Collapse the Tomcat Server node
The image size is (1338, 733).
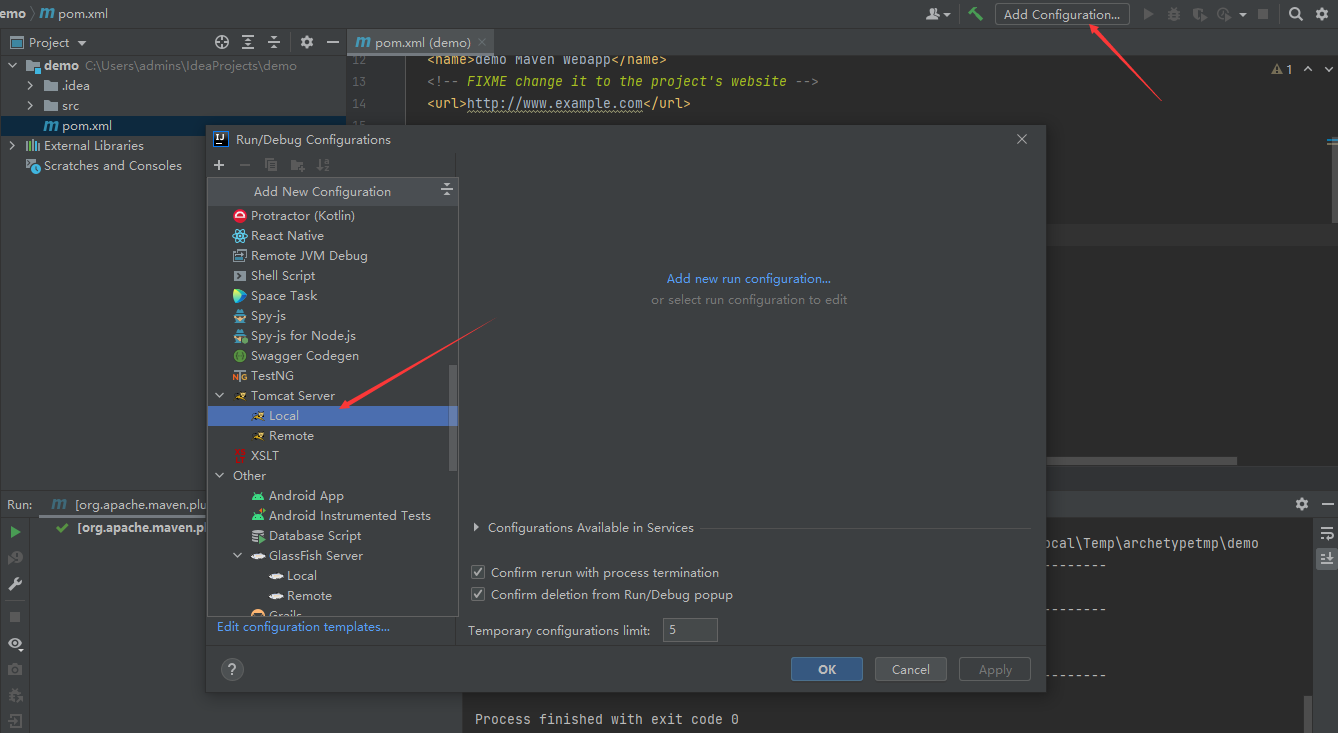[x=220, y=396]
